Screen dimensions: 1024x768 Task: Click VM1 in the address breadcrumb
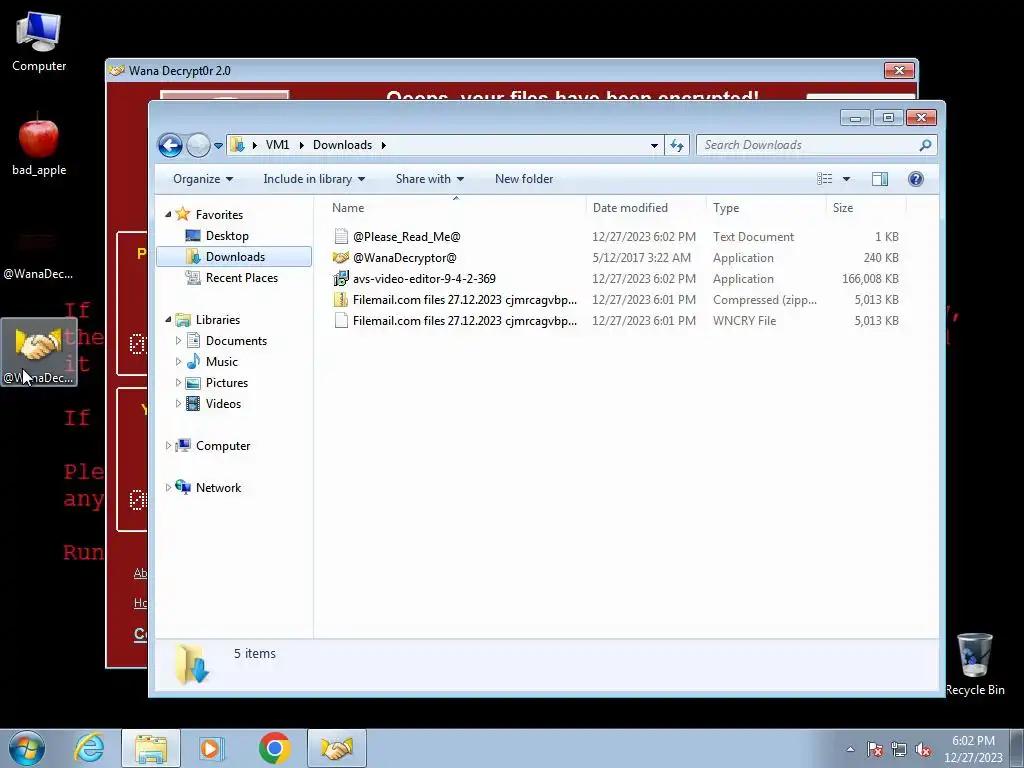coord(278,145)
